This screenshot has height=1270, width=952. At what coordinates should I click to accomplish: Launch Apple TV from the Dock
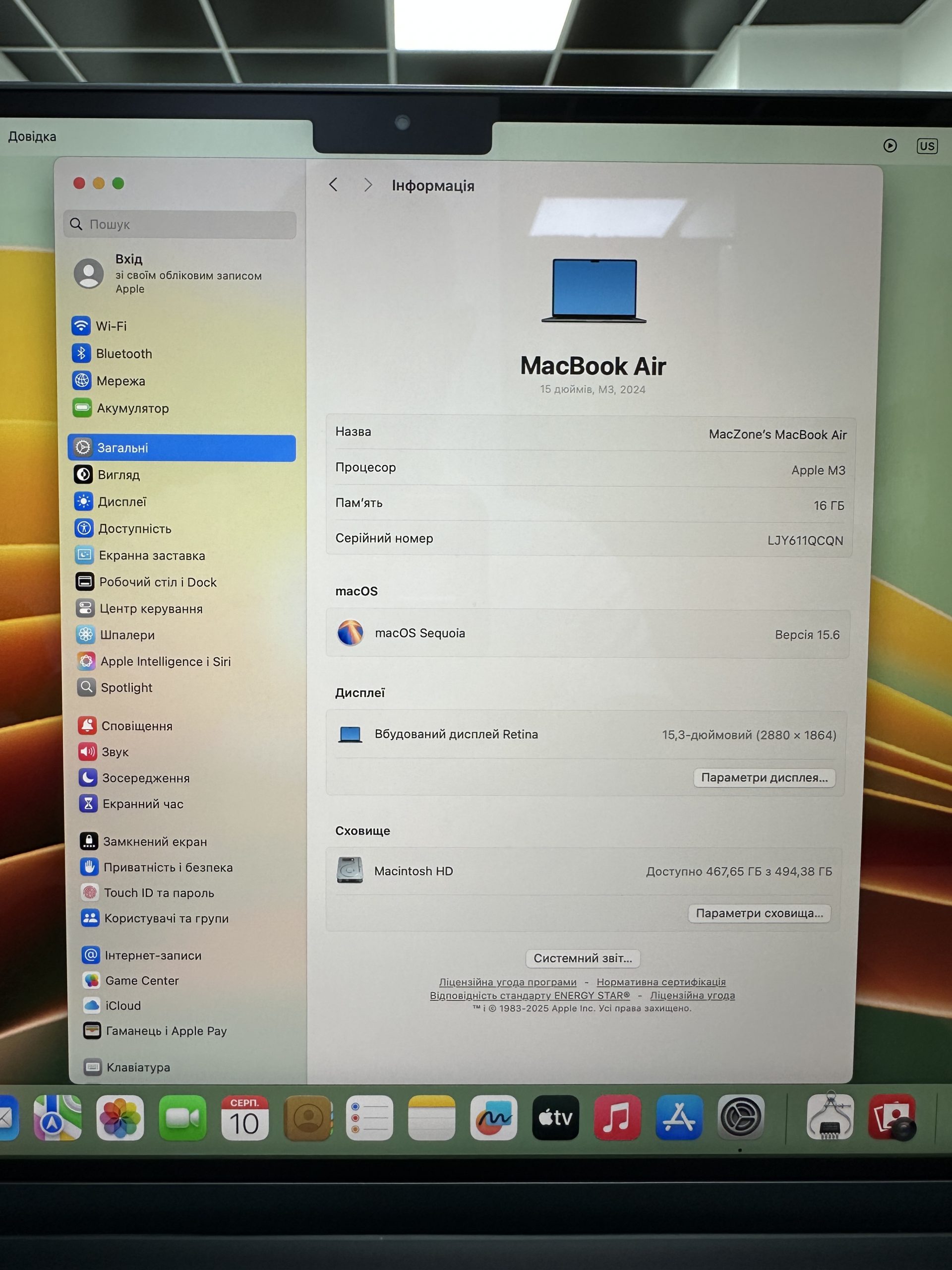pos(555,1117)
